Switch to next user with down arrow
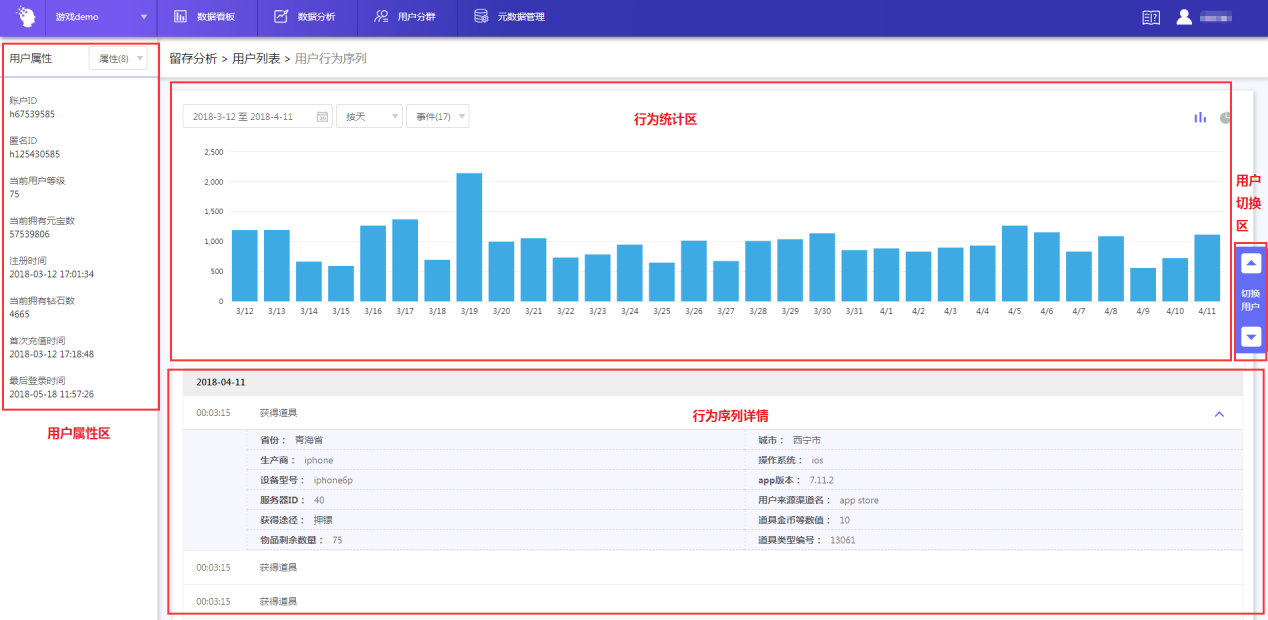This screenshot has width=1268, height=620. 1251,337
